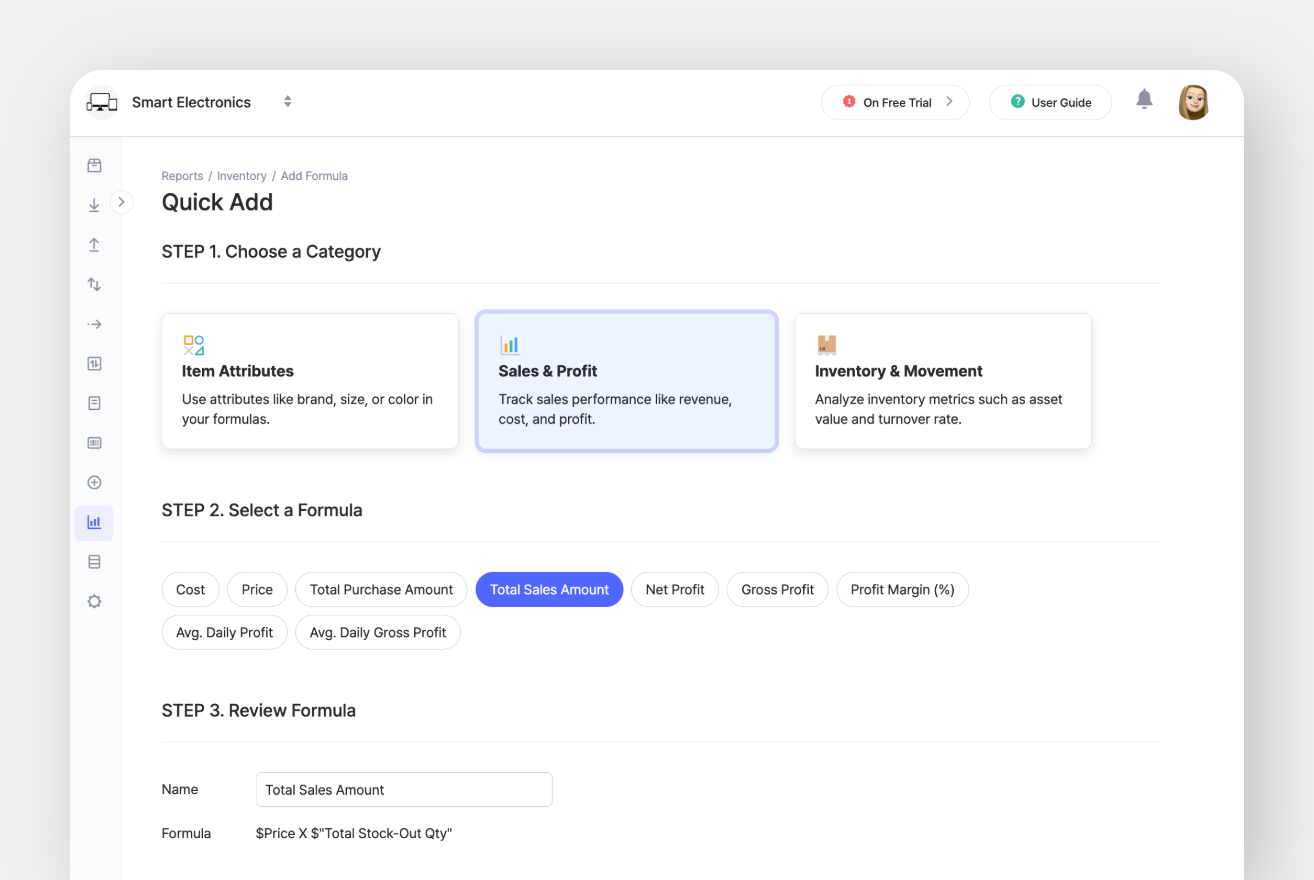The height and width of the screenshot is (880, 1314).
Task: Open the Smart Electronics workspace switcher
Action: point(287,101)
